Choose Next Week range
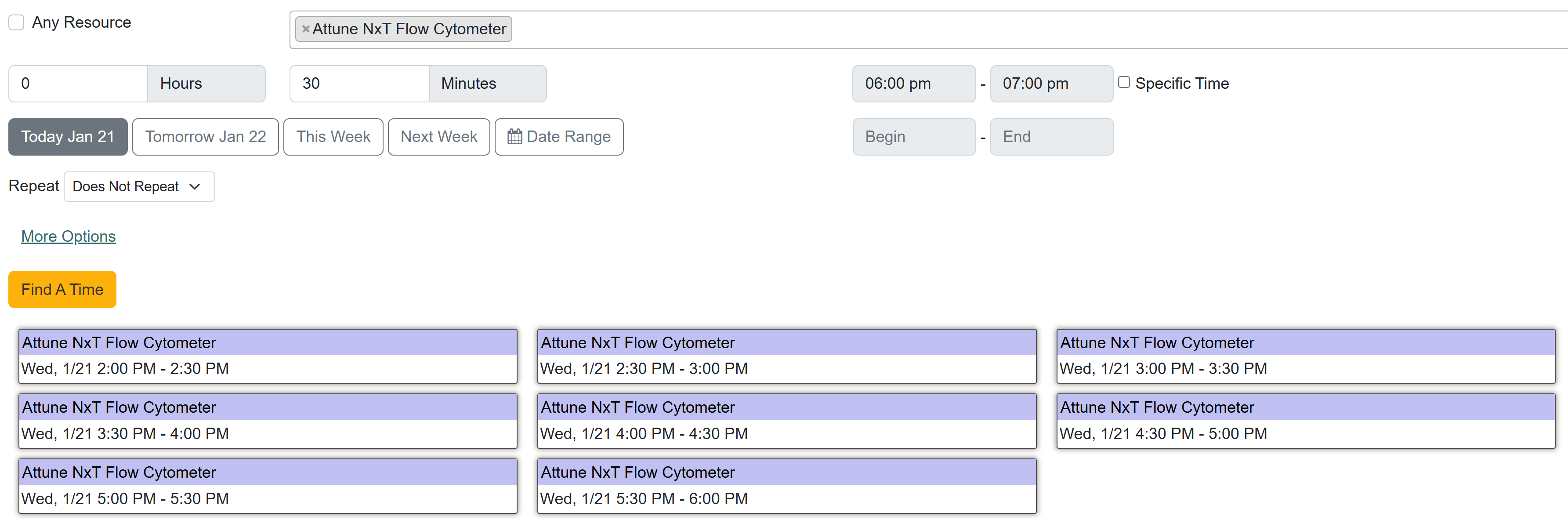 (438, 136)
